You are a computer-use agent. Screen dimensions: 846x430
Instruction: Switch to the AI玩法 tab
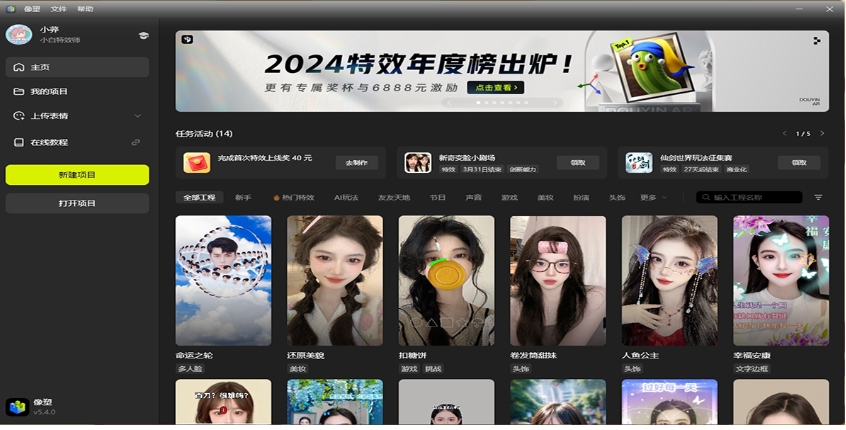tap(346, 198)
